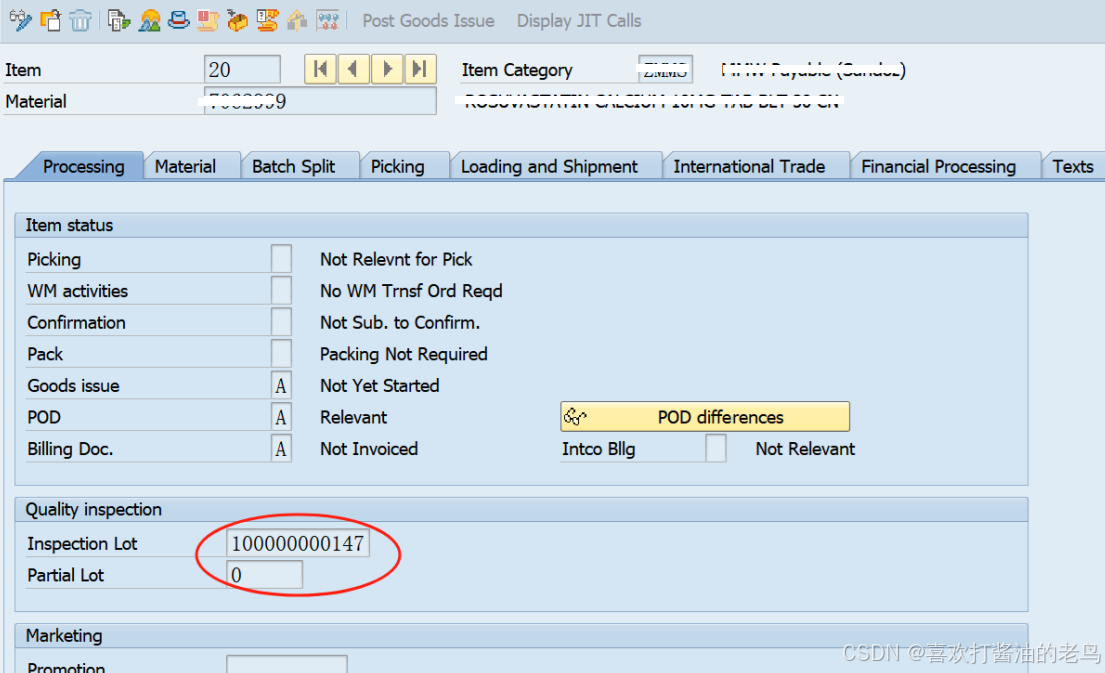Toggle the Intco Bllg checkbox

point(714,448)
